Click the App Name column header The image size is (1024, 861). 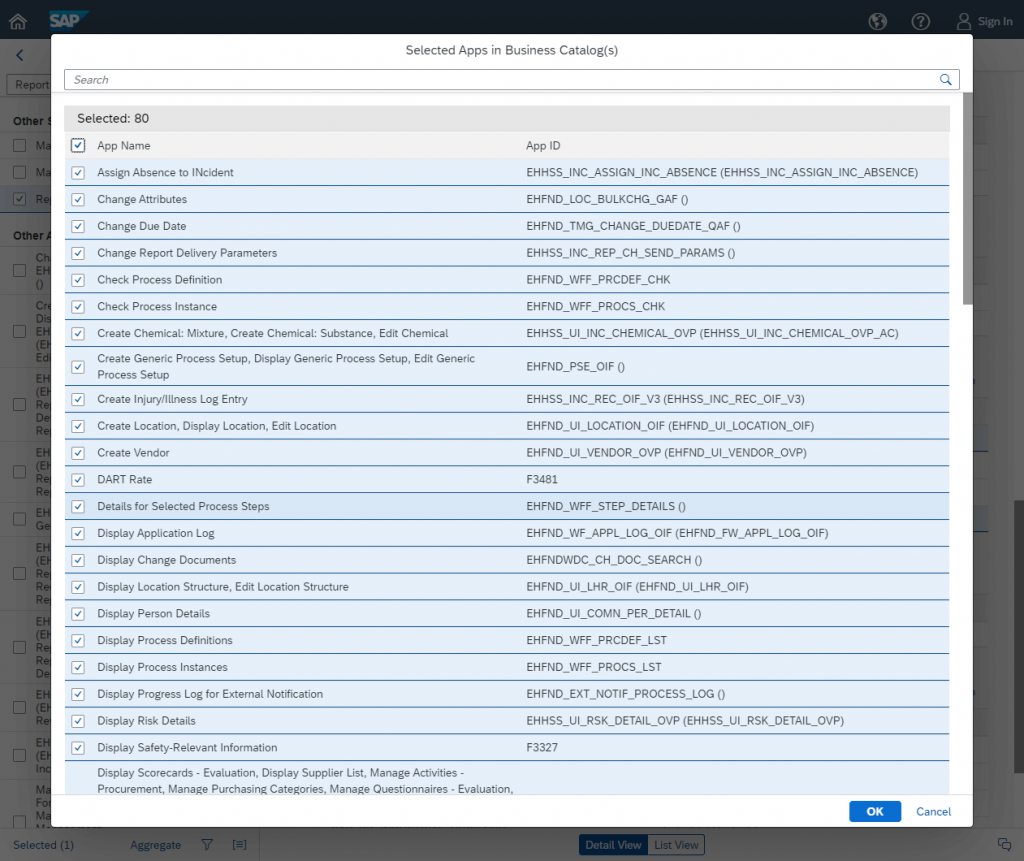click(123, 146)
